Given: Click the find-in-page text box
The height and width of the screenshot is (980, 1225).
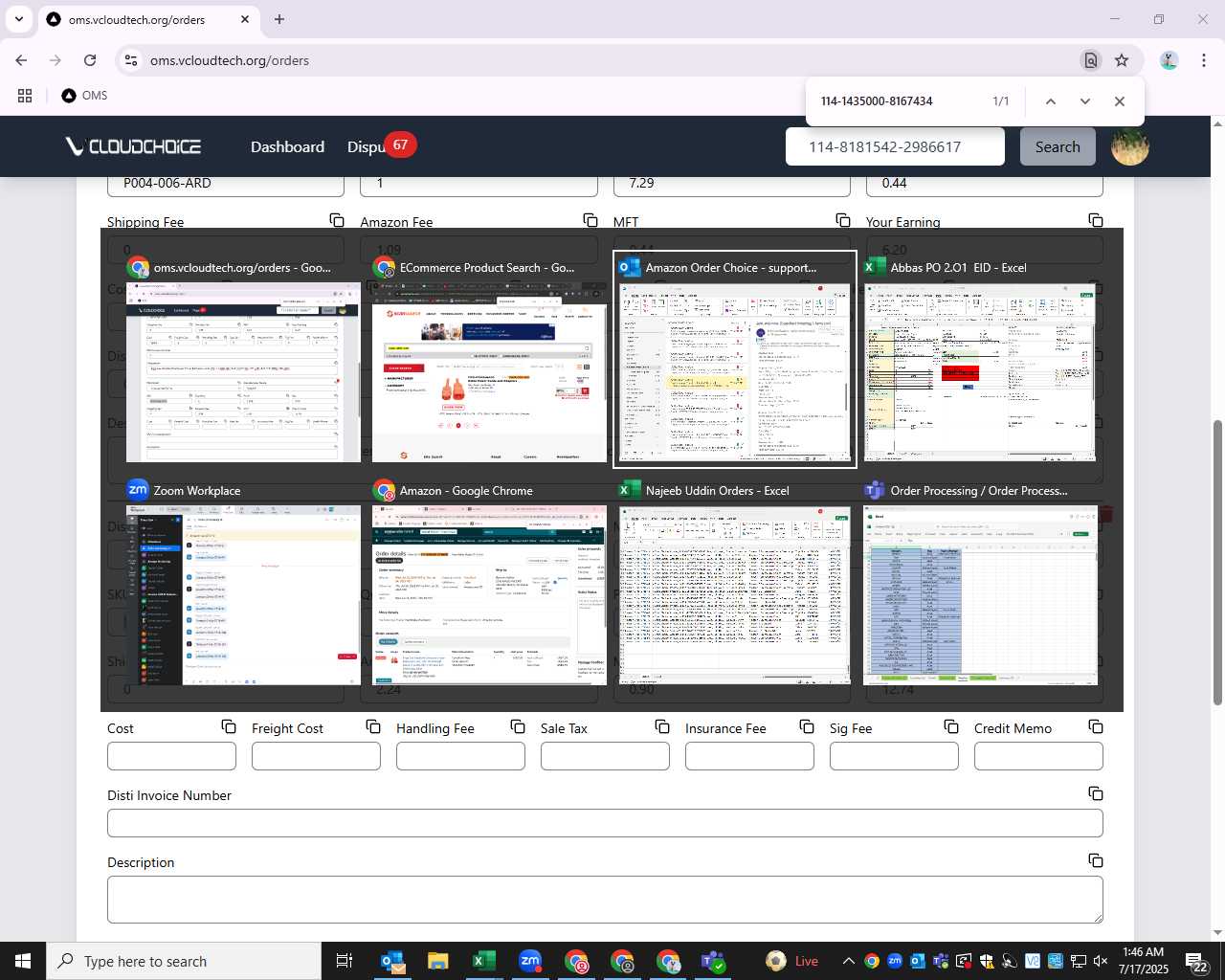Looking at the screenshot, I should point(900,101).
